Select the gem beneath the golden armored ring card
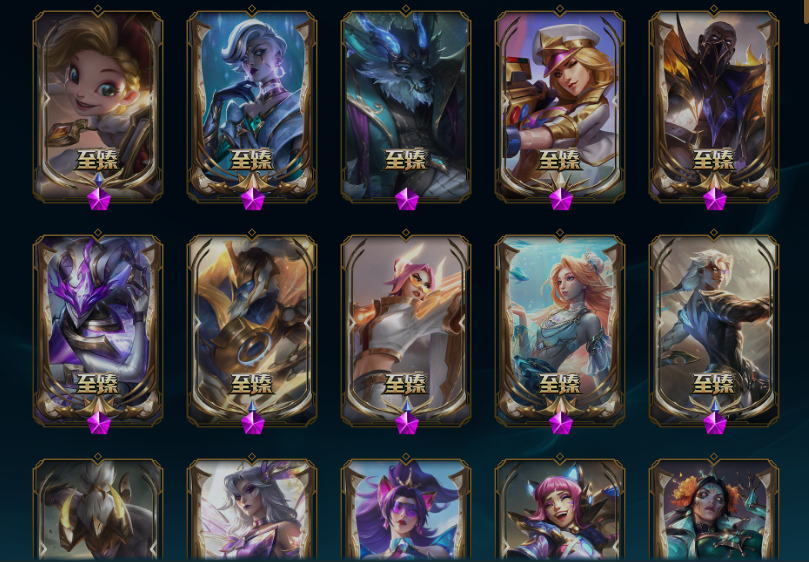Screen dimensions: 809x562 253,423
